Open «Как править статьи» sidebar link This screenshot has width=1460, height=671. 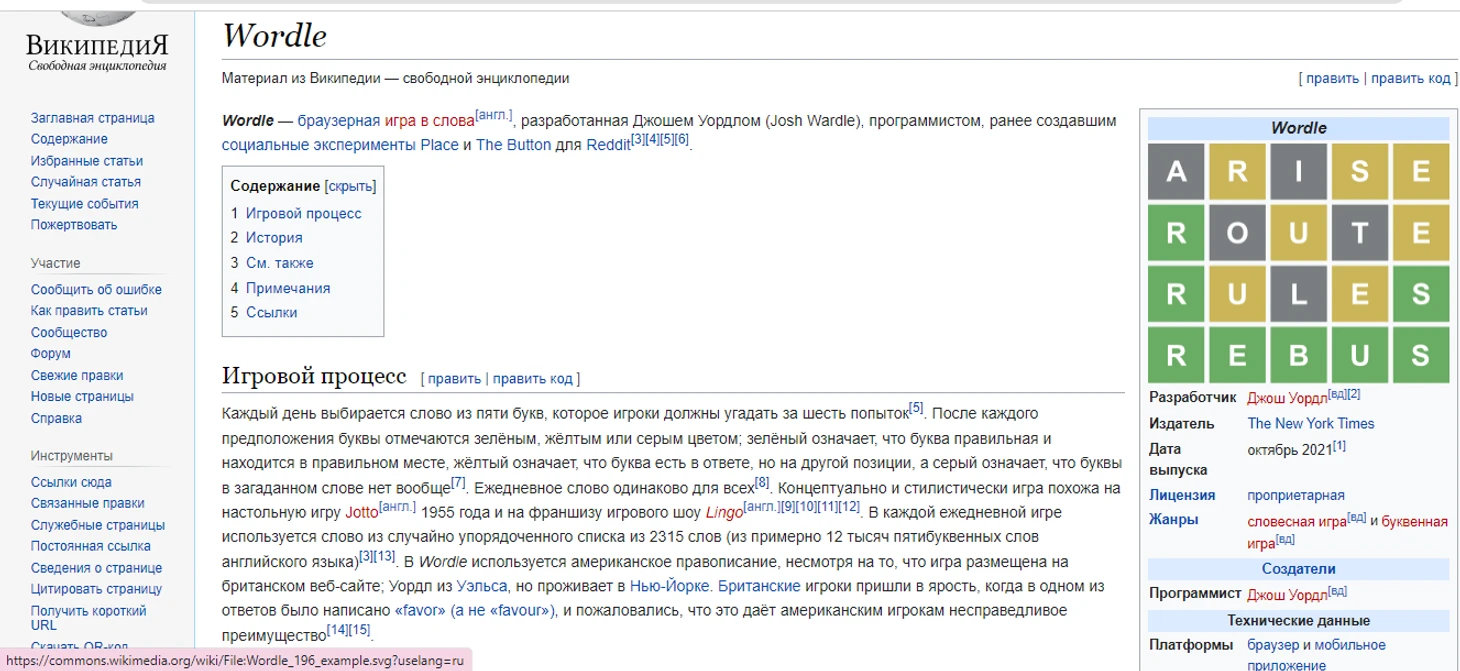point(90,311)
